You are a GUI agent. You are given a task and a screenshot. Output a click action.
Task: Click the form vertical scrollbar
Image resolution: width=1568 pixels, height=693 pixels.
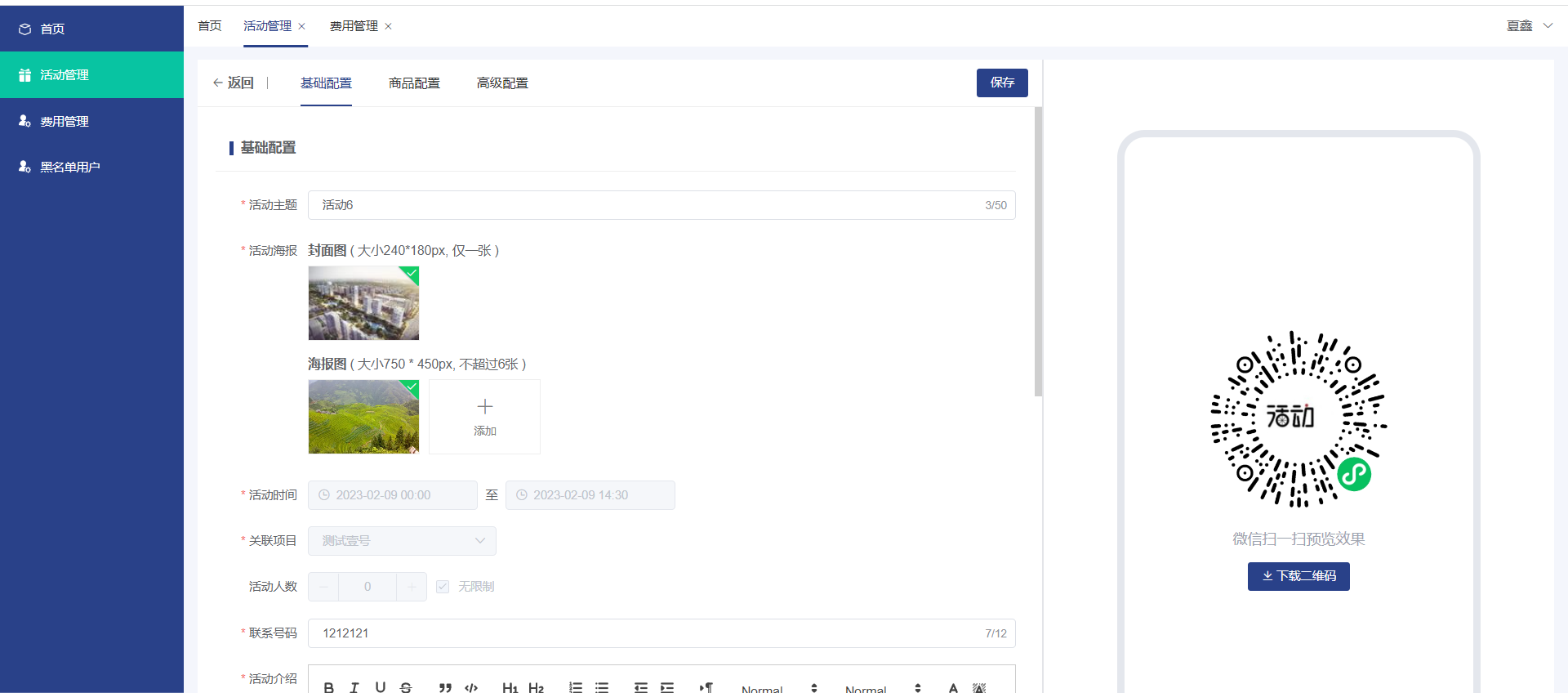coord(1038,252)
